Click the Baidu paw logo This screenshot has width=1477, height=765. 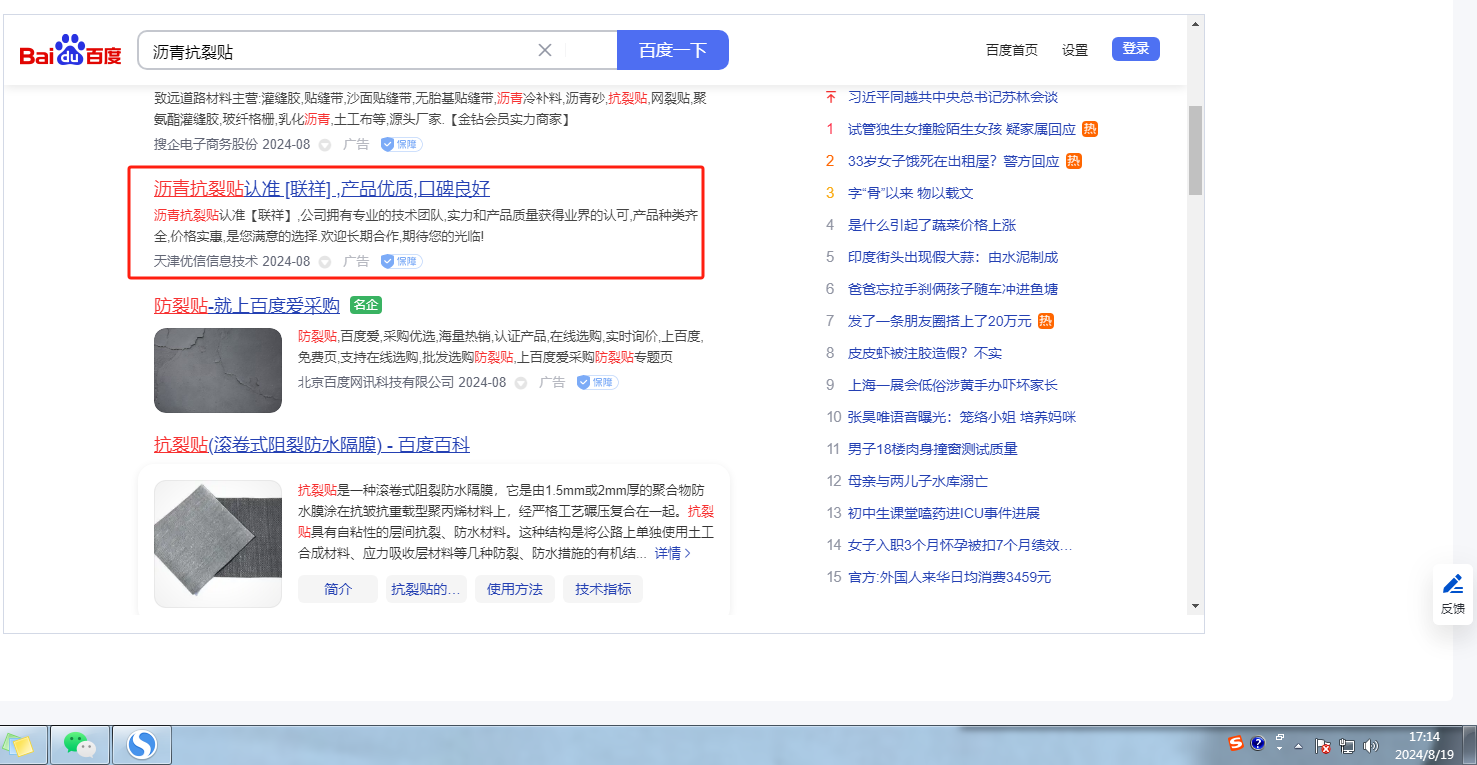pos(70,50)
